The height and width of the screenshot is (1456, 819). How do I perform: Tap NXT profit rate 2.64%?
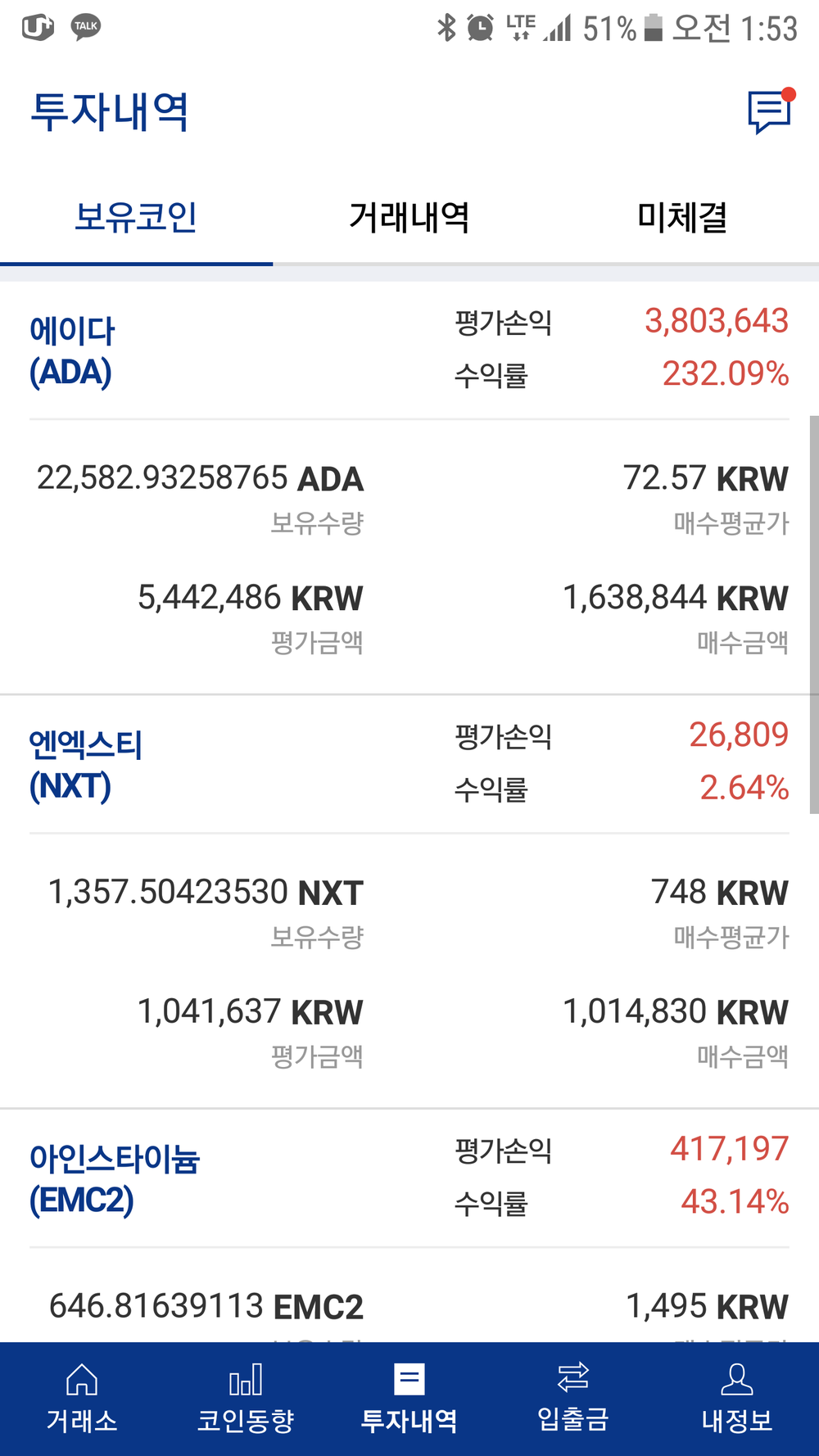744,788
